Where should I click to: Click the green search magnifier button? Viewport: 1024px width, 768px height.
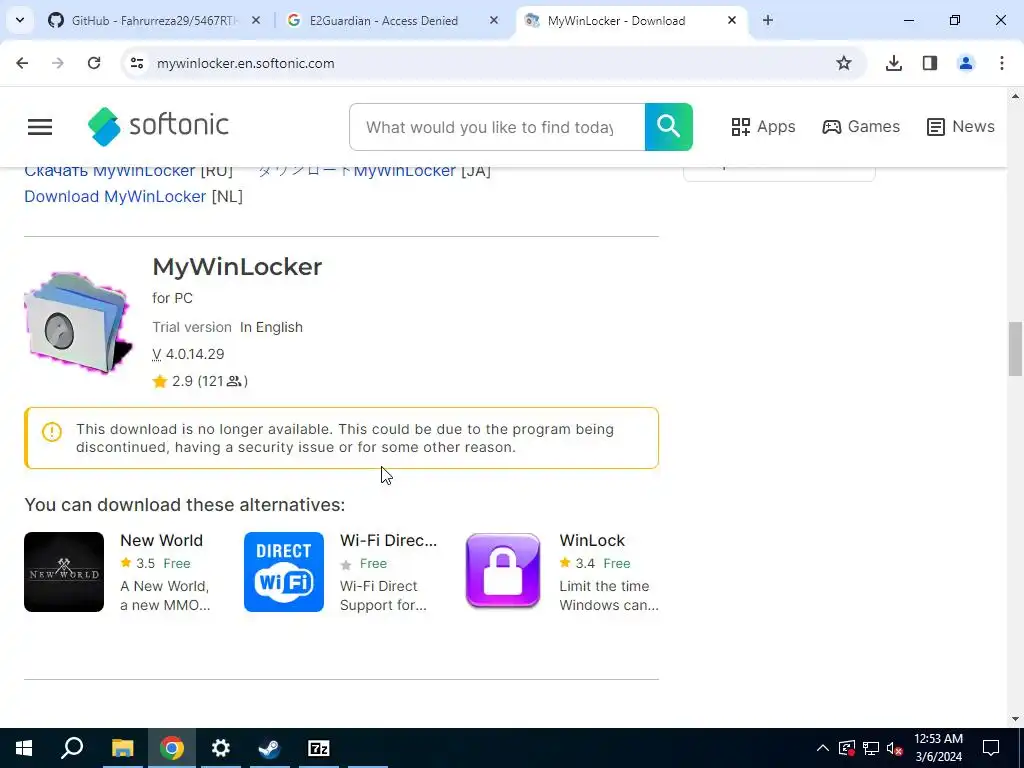pos(669,127)
